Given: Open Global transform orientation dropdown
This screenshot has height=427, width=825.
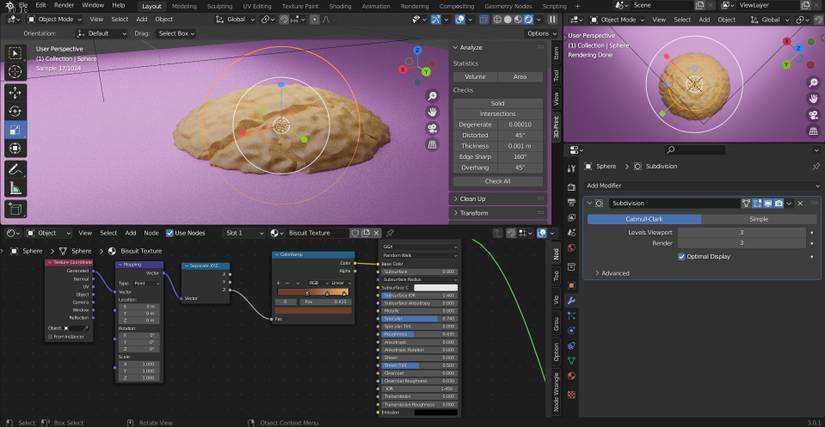Looking at the screenshot, I should point(236,19).
